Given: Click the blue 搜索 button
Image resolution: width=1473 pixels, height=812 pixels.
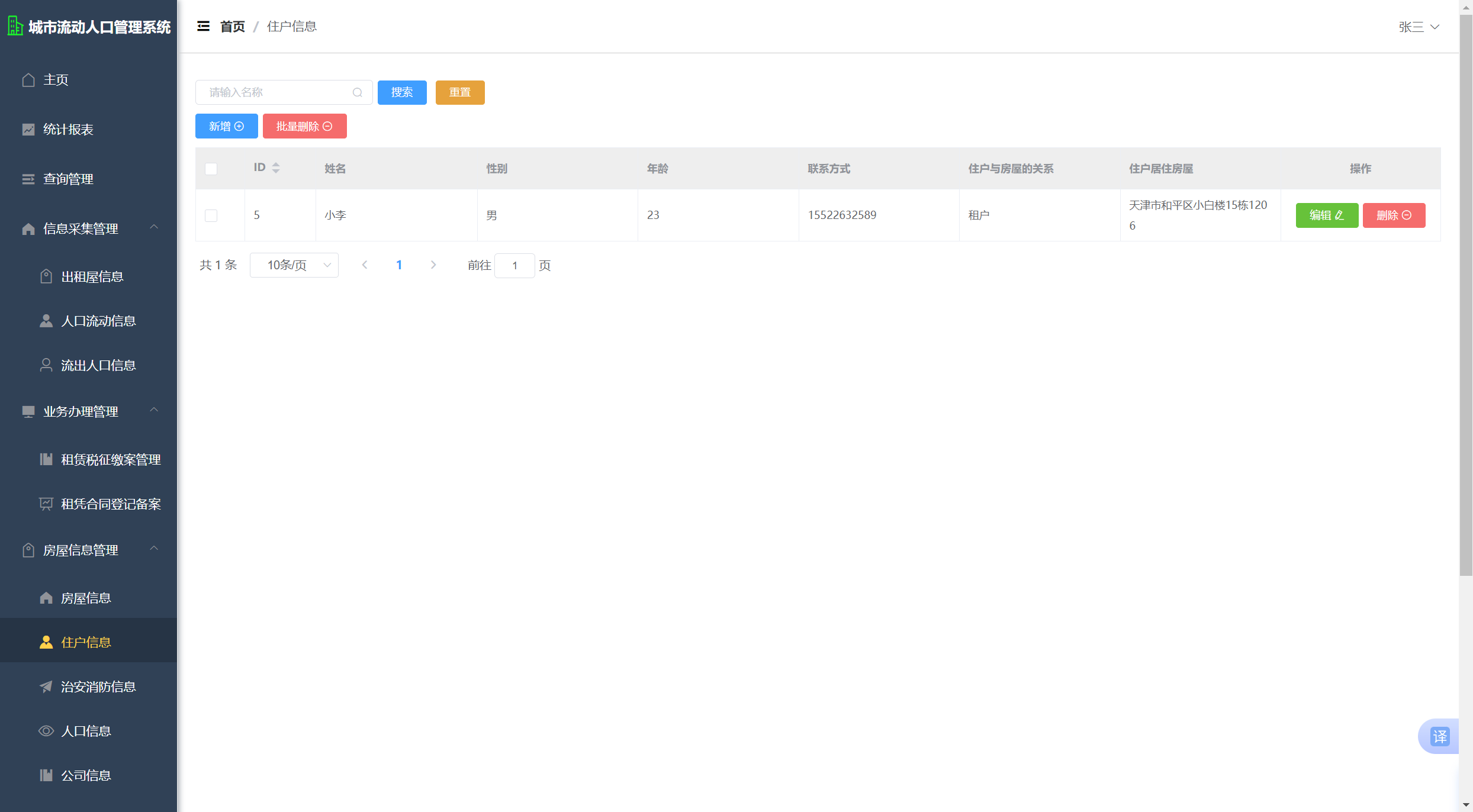Looking at the screenshot, I should click(x=402, y=92).
